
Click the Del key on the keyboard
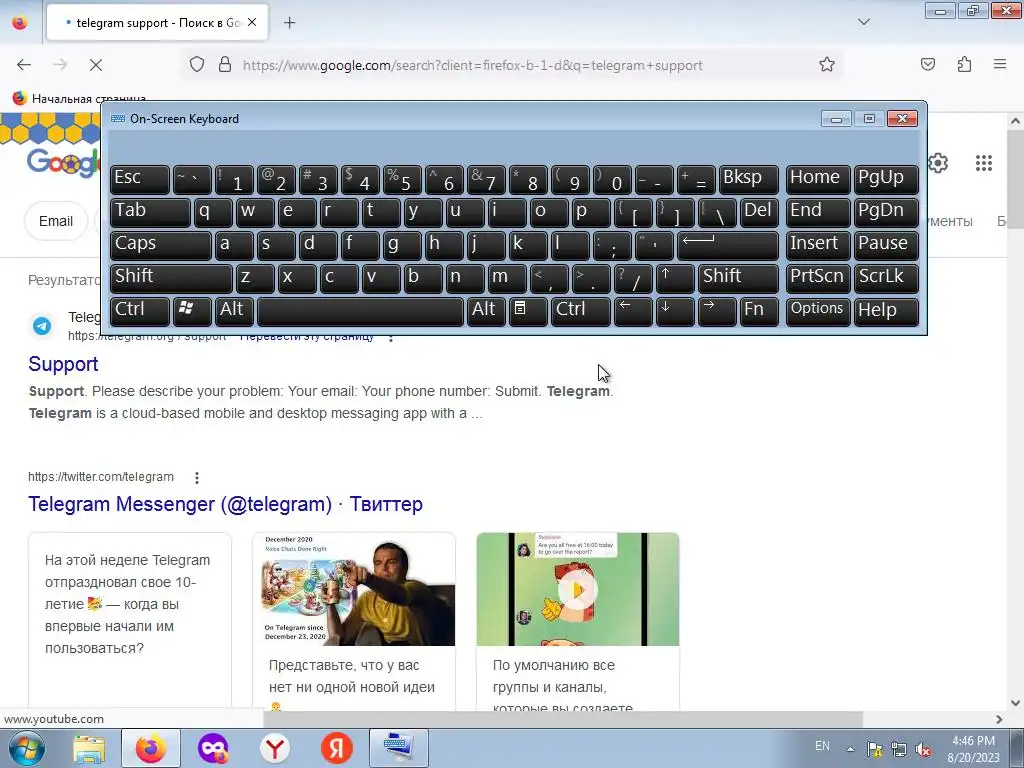pyautogui.click(x=760, y=212)
